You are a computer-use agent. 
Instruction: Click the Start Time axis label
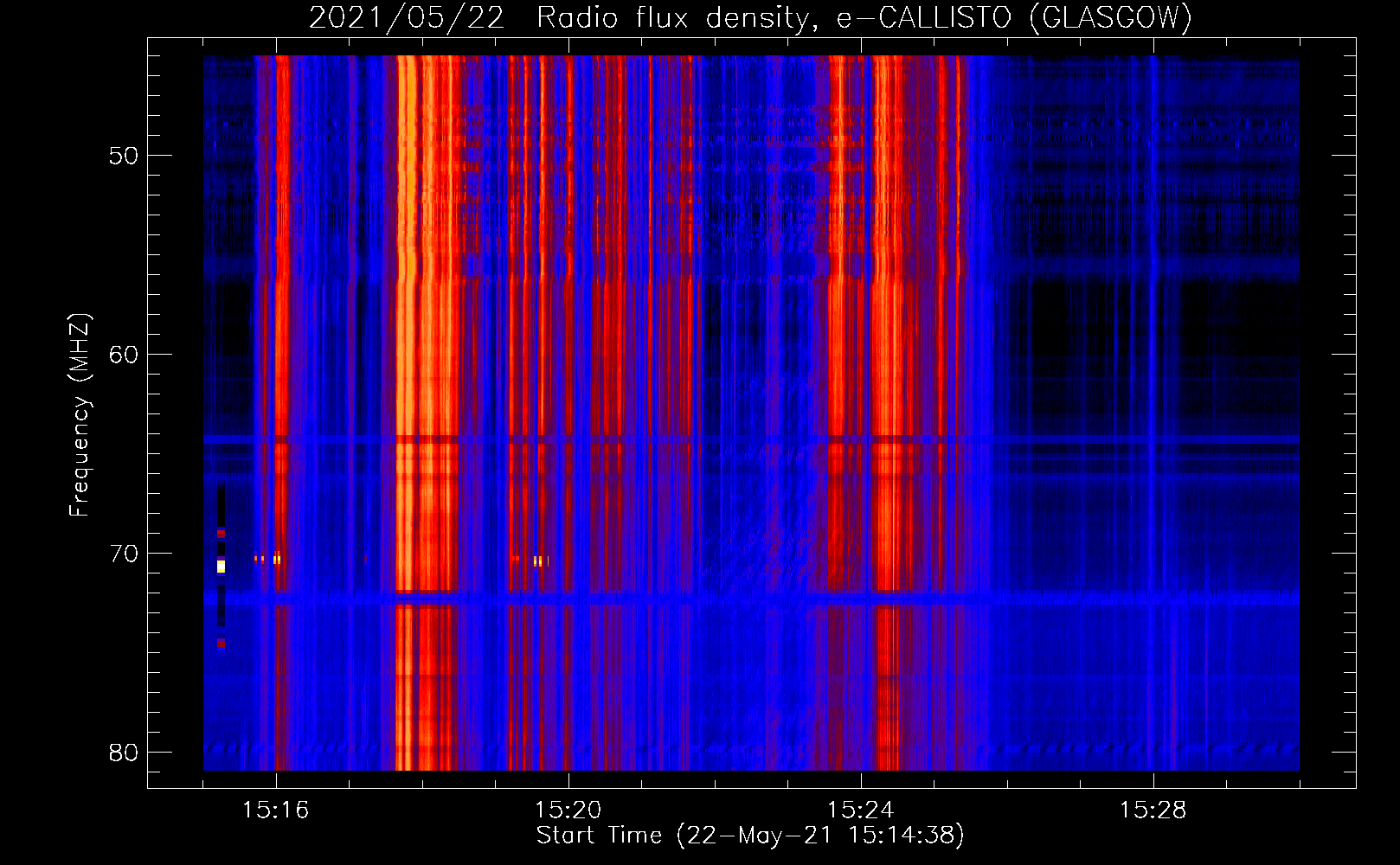click(750, 836)
